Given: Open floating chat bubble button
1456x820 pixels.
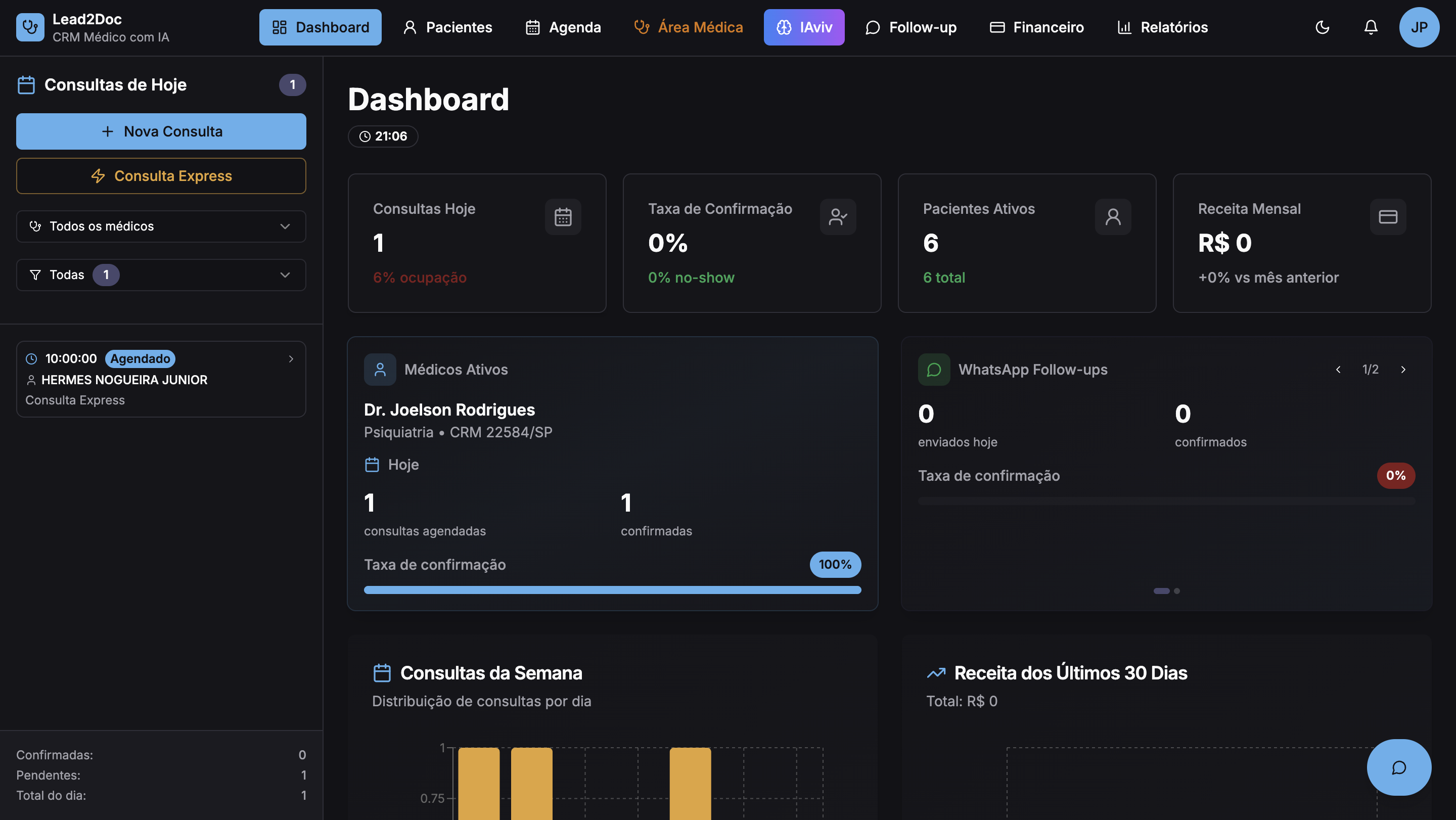Looking at the screenshot, I should pyautogui.click(x=1398, y=767).
